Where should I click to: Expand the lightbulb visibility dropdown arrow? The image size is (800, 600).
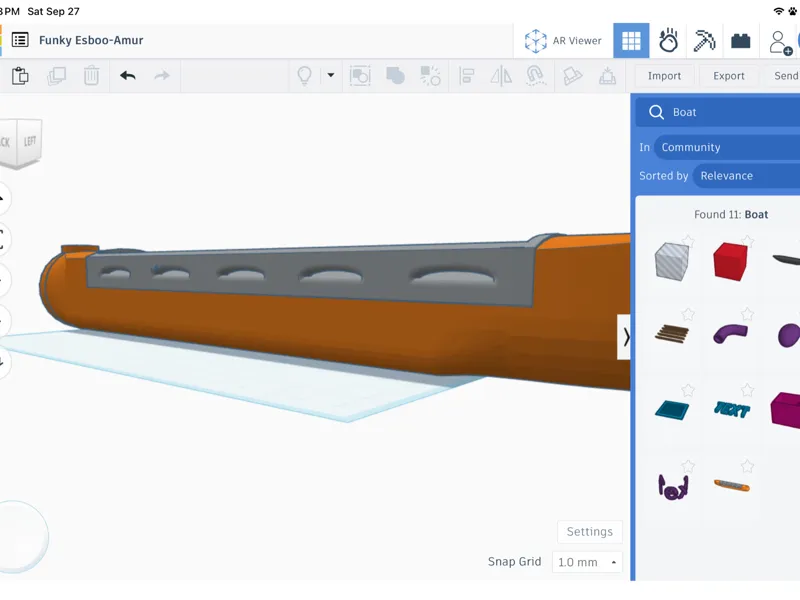(331, 75)
